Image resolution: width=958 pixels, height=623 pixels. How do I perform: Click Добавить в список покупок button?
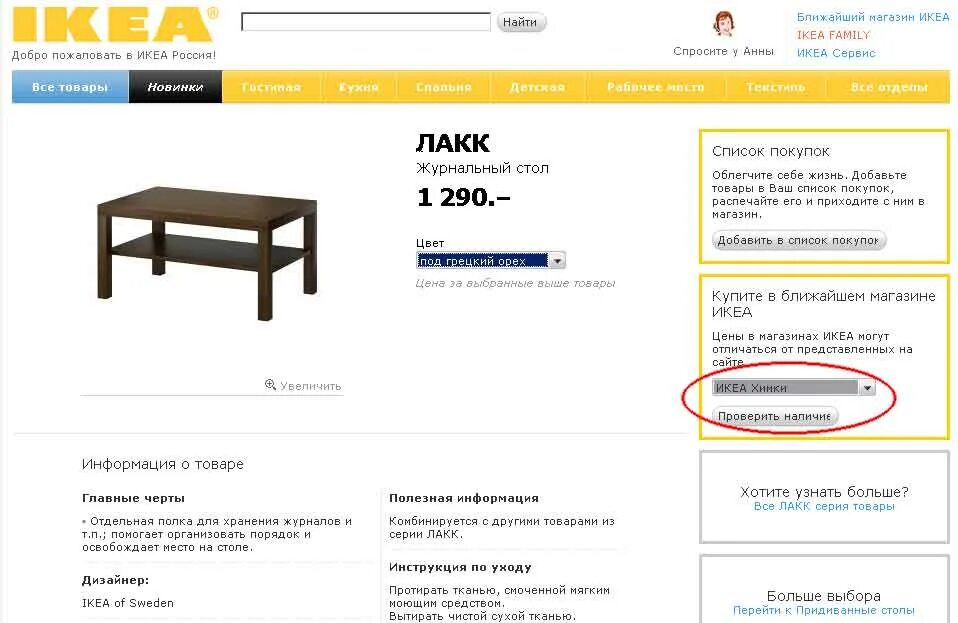[x=799, y=240]
